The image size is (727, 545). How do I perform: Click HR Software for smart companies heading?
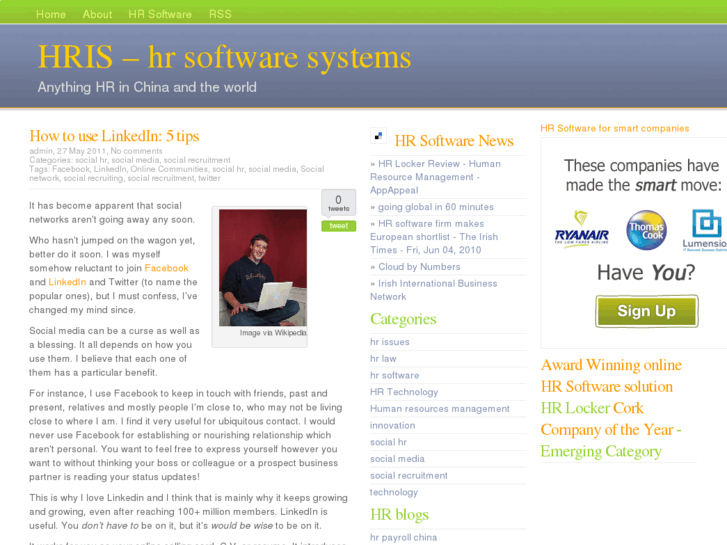pos(615,128)
